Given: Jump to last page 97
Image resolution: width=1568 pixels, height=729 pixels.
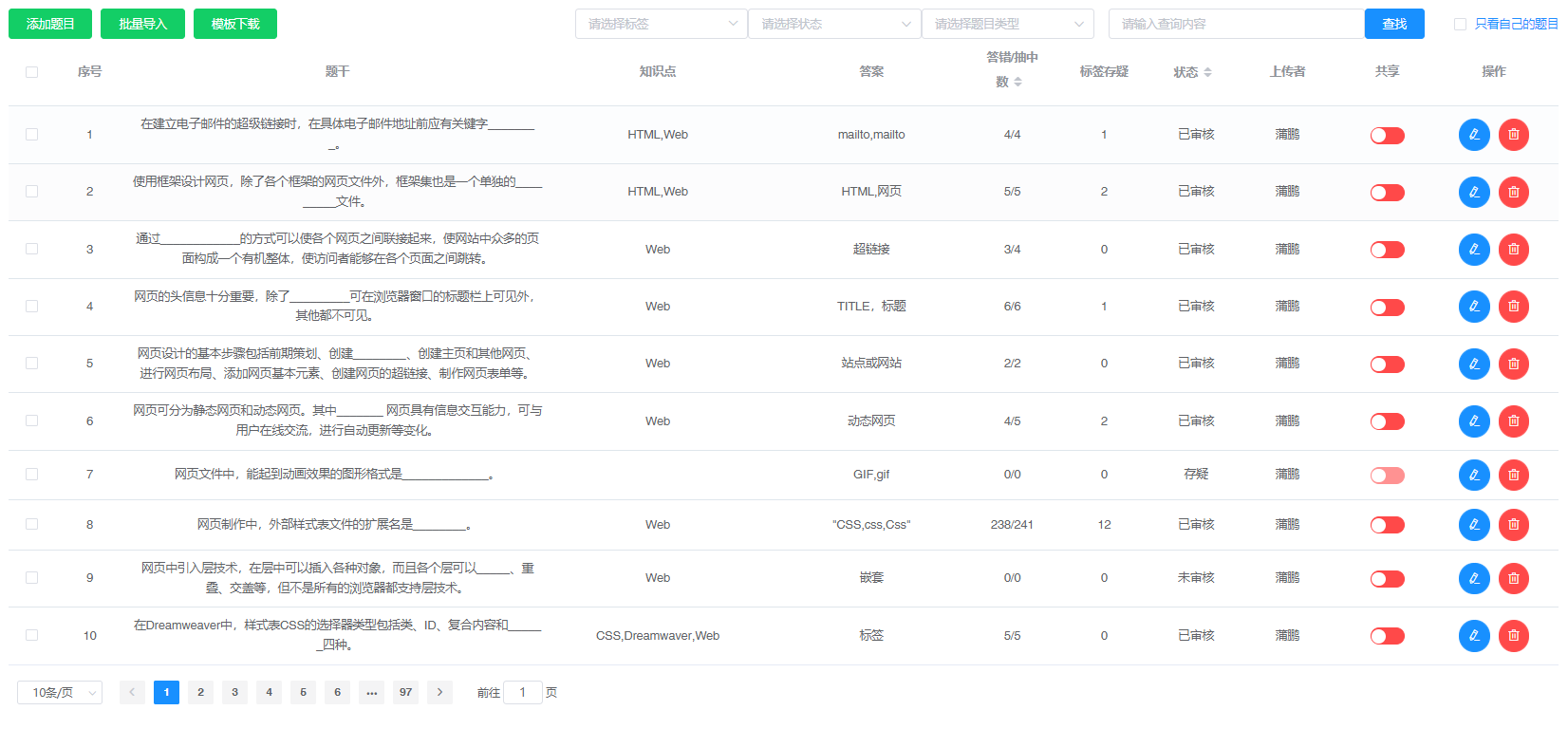Looking at the screenshot, I should coord(405,692).
